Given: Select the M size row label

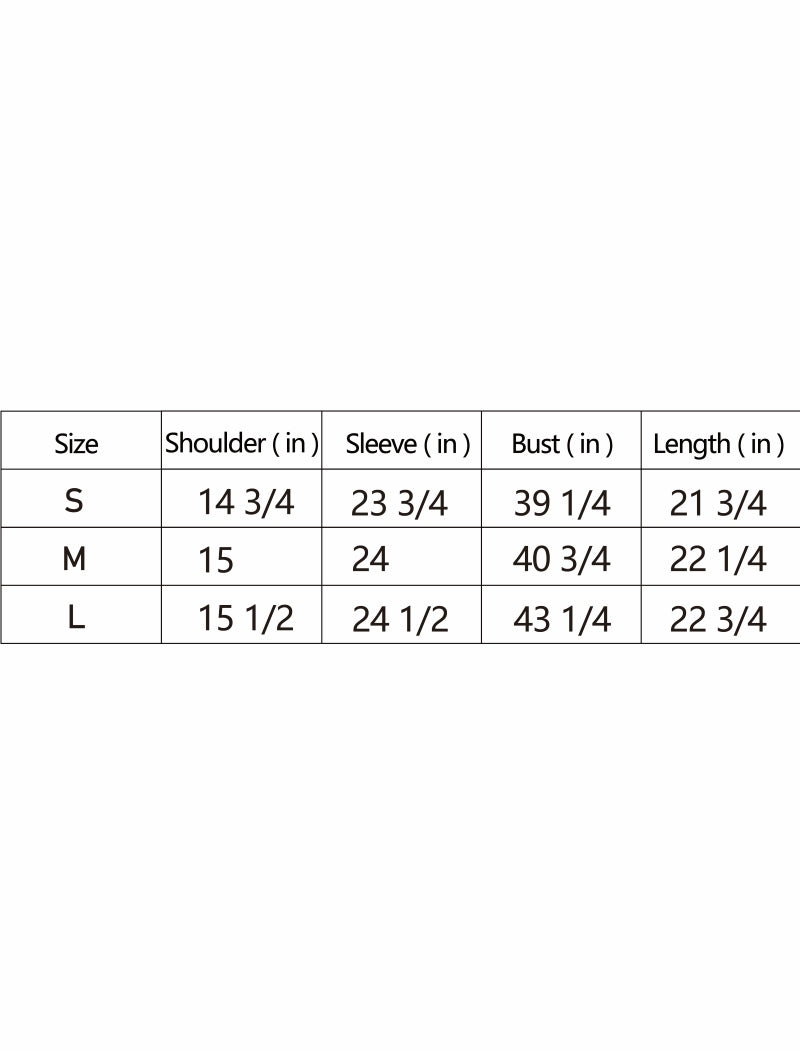Looking at the screenshot, I should (74, 559).
